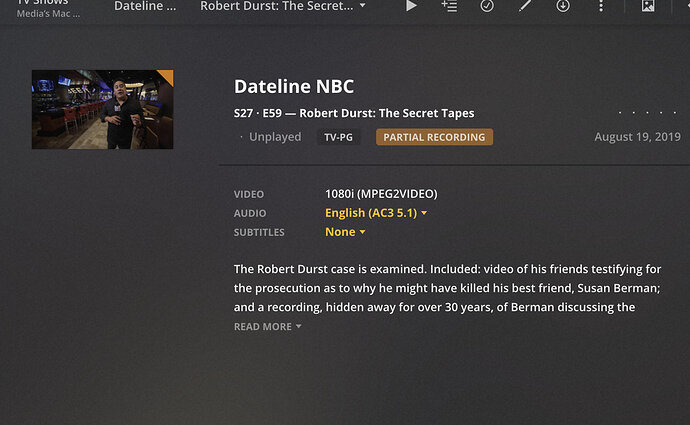690x425 pixels.
Task: Open the Robert Durst episode dropdown breadcrumb
Action: pyautogui.click(x=283, y=6)
